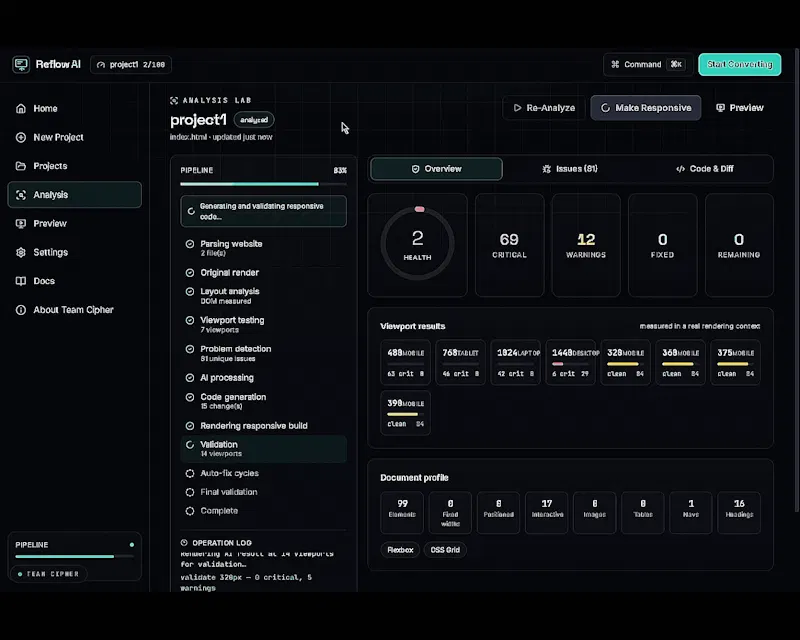Click the 12 Warnings card
800x640 pixels.
[x=586, y=245]
